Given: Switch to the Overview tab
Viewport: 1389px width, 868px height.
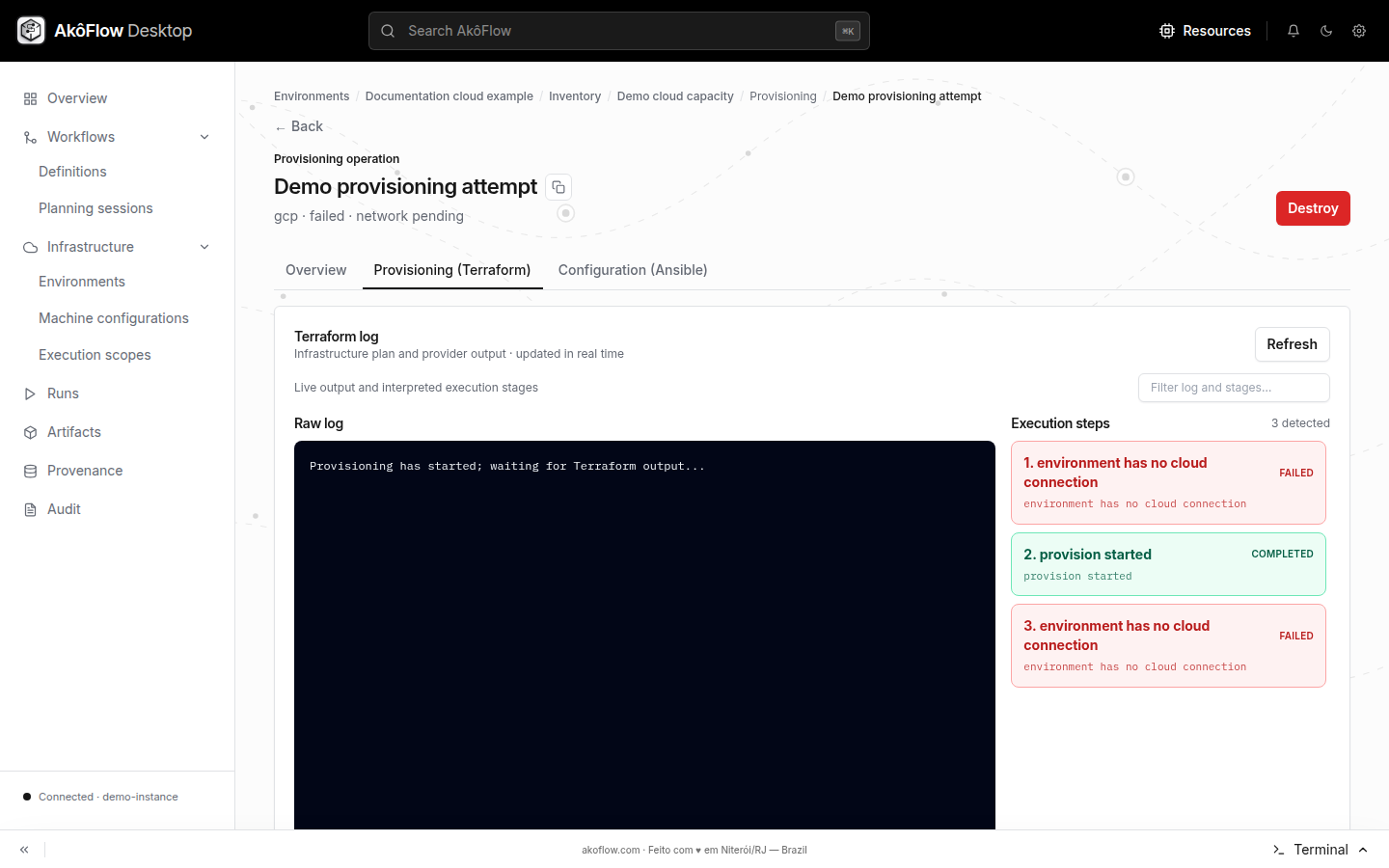Looking at the screenshot, I should tap(315, 270).
